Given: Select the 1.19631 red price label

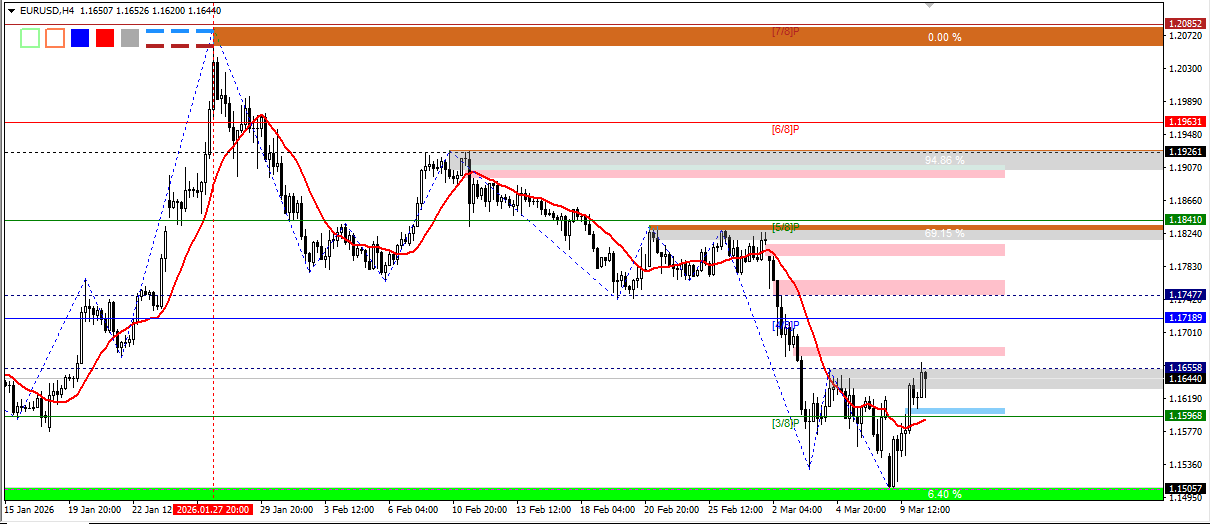Looking at the screenshot, I should click(1184, 122).
